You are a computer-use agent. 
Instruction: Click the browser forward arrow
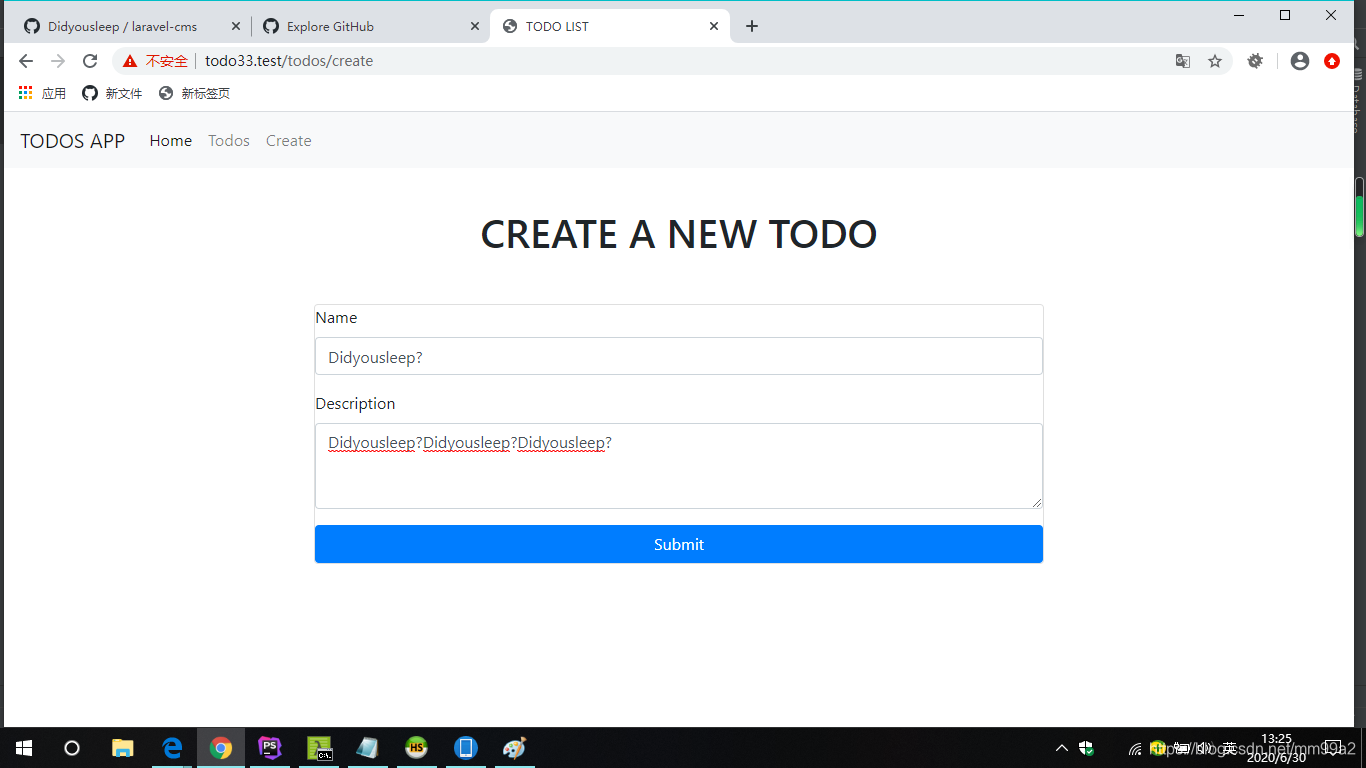[58, 61]
